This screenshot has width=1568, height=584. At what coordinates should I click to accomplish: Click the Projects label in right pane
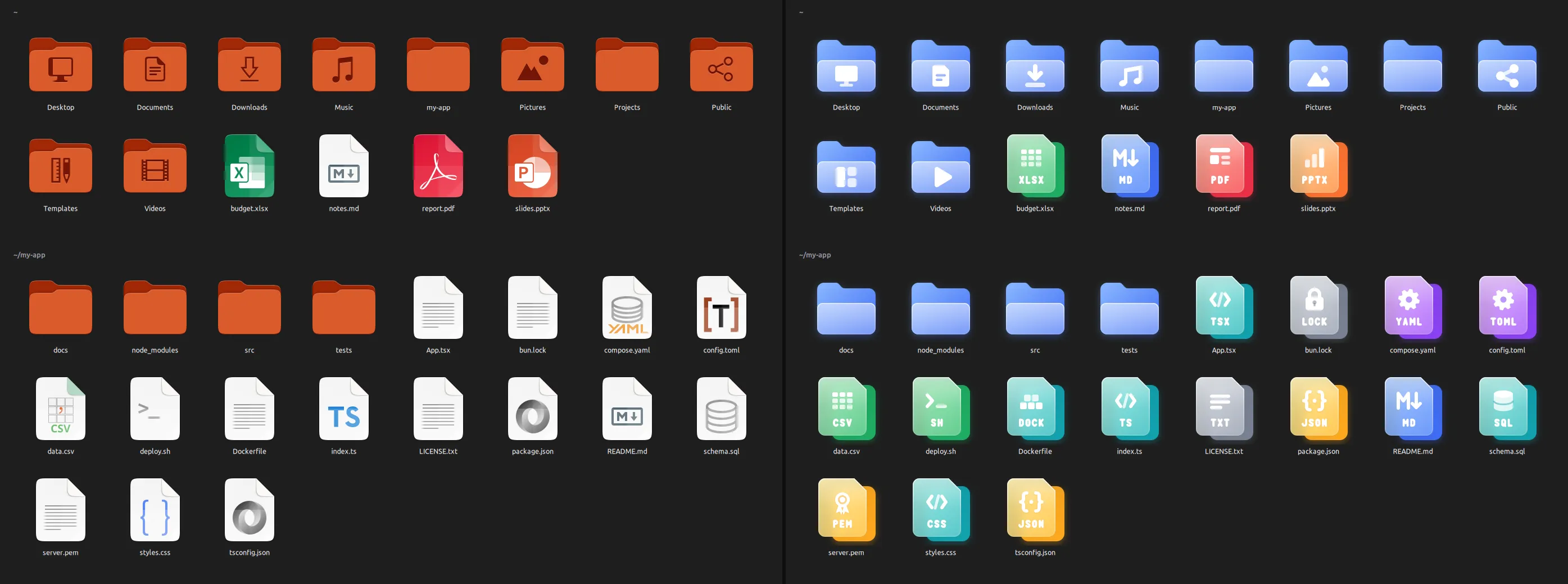pos(1412,107)
